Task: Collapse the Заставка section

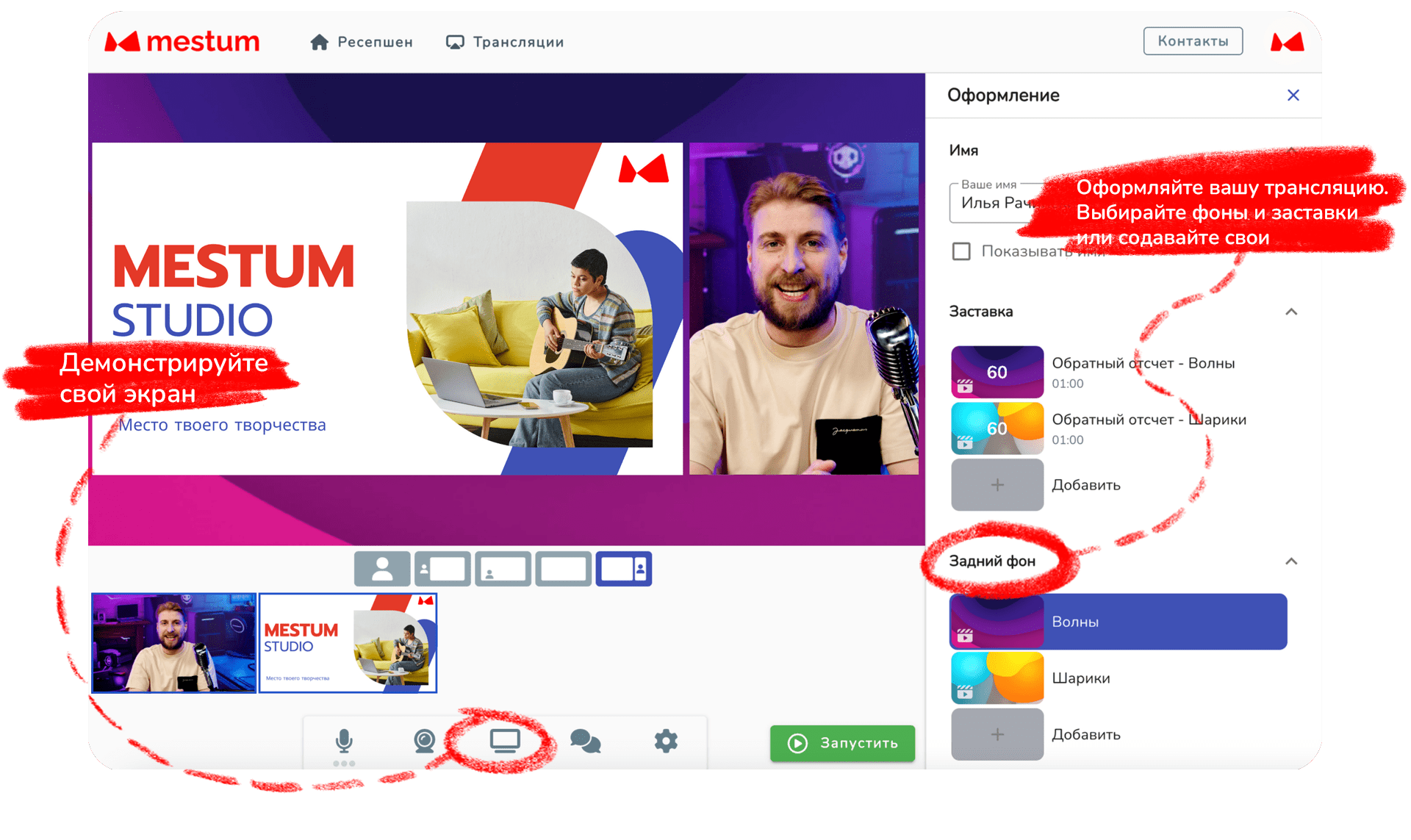Action: [x=1291, y=312]
